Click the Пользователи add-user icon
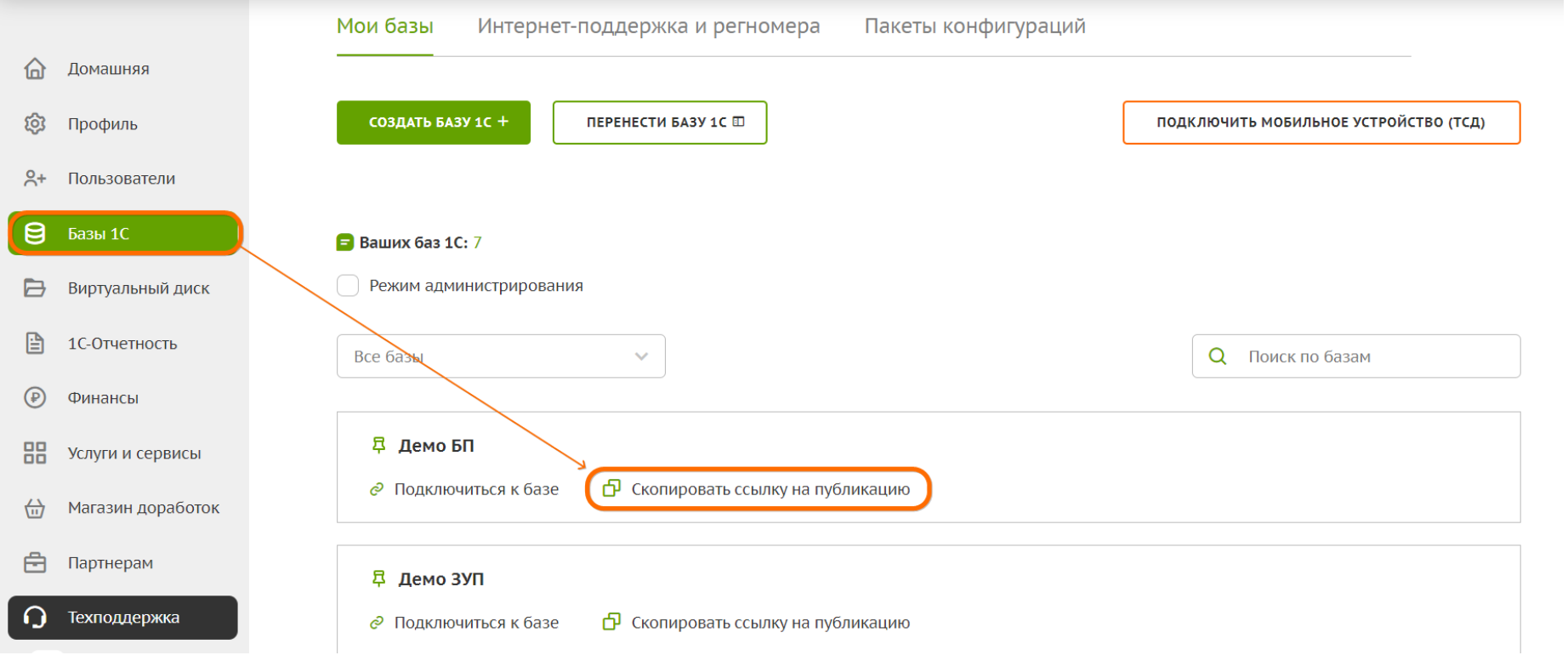Viewport: 1568px width, 661px height. tap(35, 179)
